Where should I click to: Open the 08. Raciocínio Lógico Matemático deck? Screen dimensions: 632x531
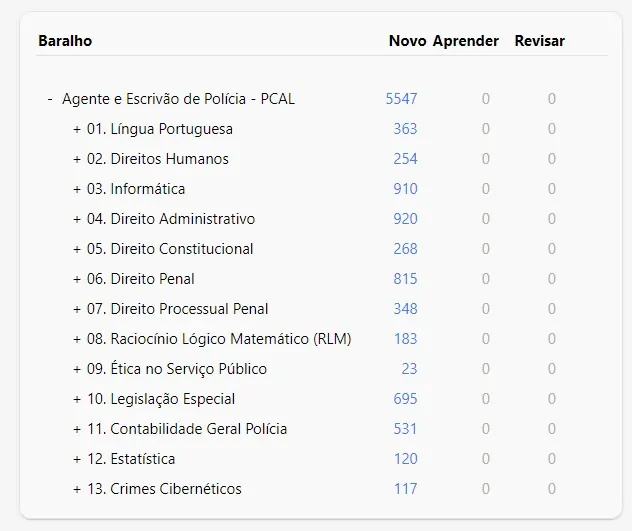pos(219,339)
